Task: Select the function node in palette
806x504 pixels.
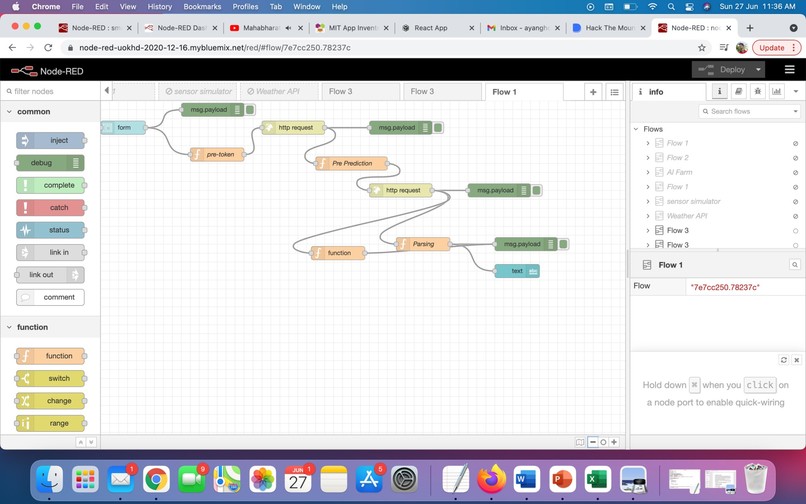Action: pyautogui.click(x=50, y=356)
